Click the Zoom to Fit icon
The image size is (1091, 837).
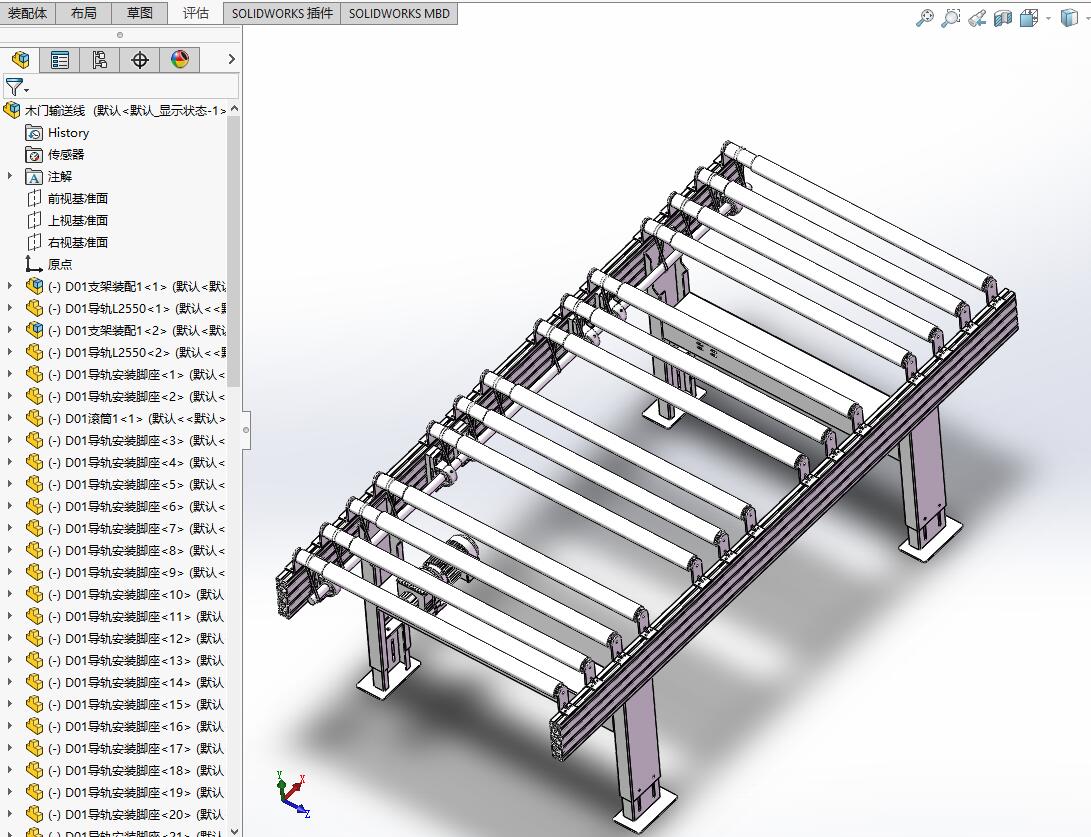925,18
